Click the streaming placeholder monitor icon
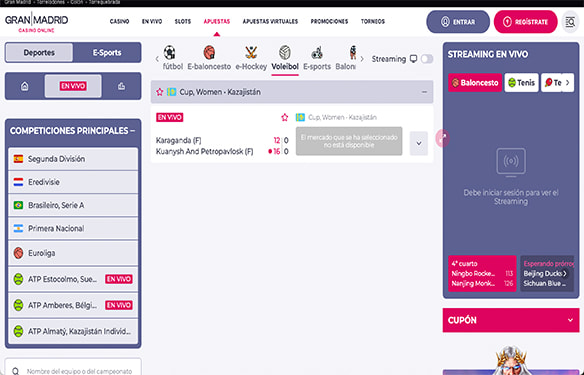The image size is (584, 375). click(x=511, y=162)
